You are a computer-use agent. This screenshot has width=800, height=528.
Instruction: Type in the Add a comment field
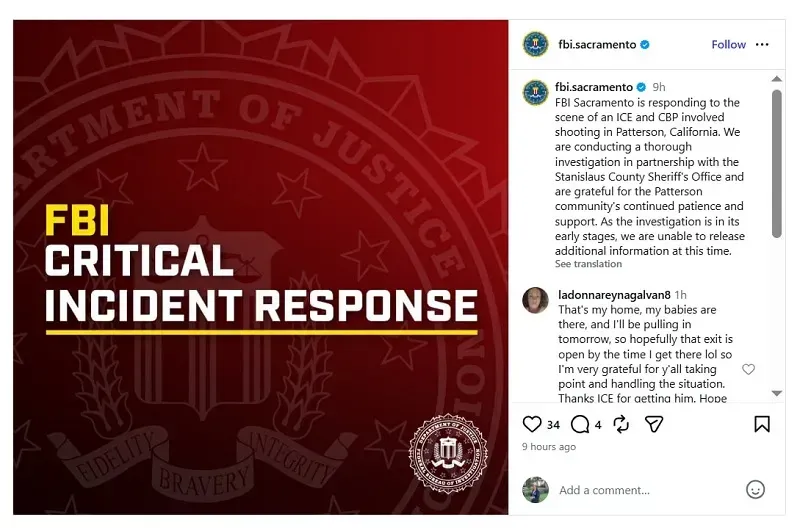click(x=640, y=490)
